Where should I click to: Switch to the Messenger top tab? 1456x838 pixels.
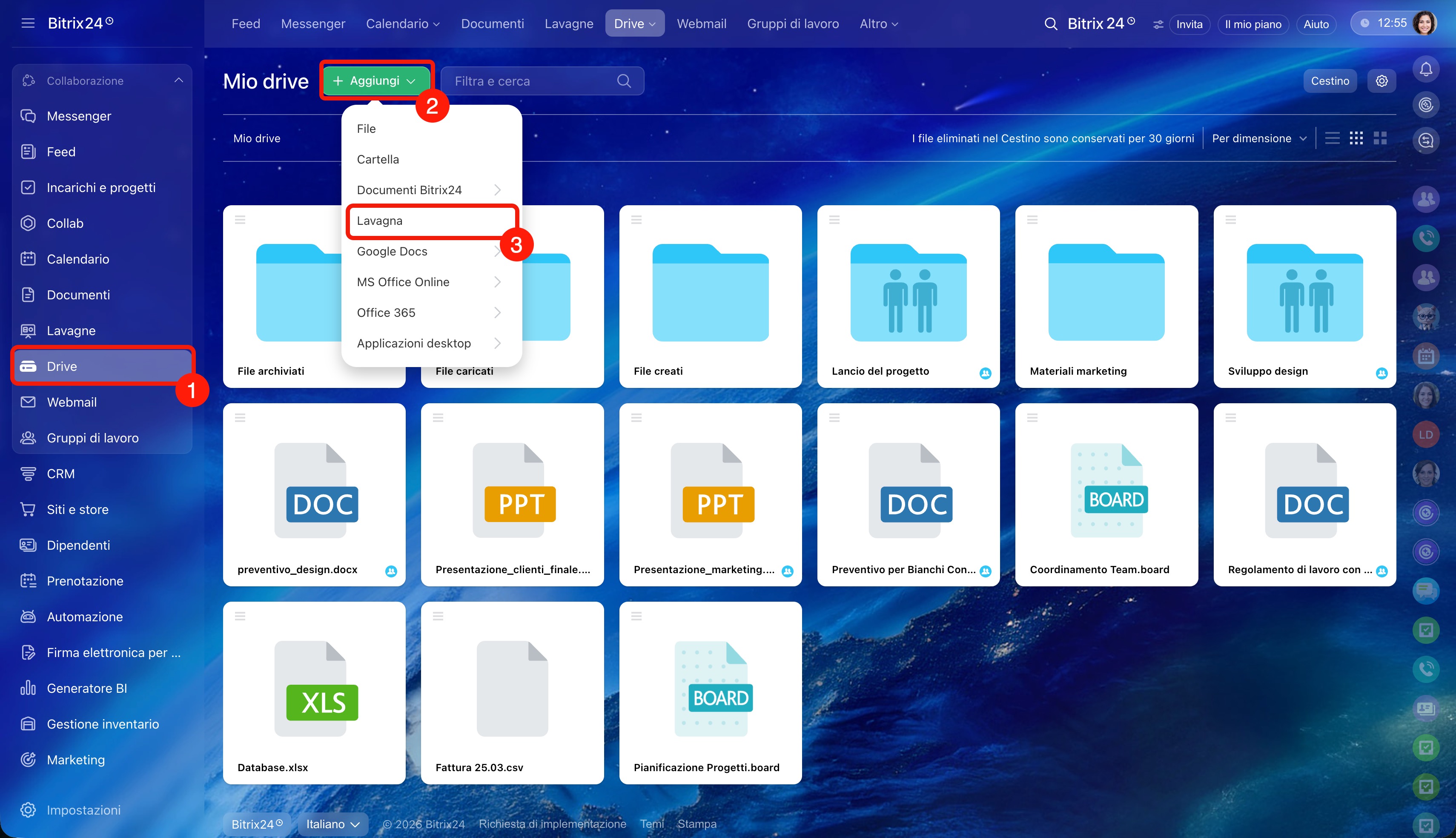[313, 23]
